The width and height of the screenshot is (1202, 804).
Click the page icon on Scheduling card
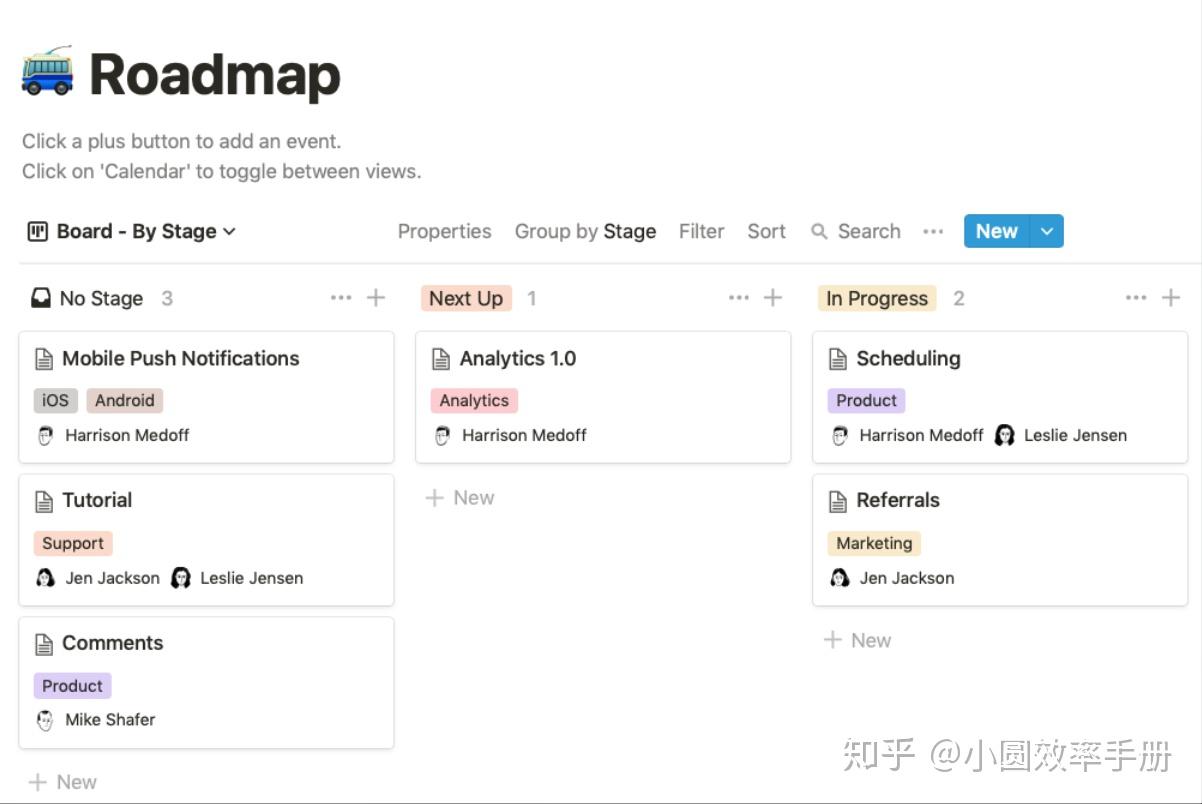pyautogui.click(x=838, y=359)
